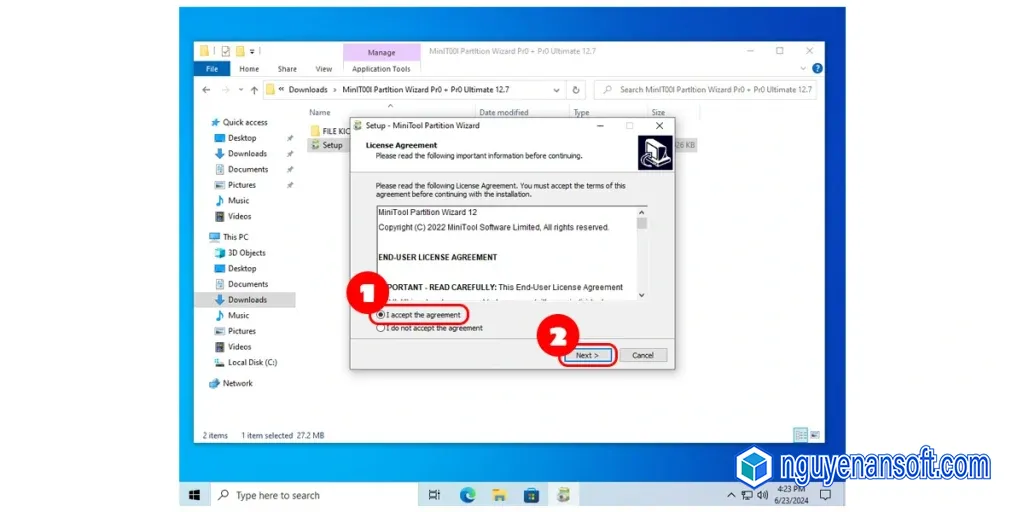1024x512 pixels.
Task: Open the volume speaker tray icon
Action: pyautogui.click(x=762, y=495)
